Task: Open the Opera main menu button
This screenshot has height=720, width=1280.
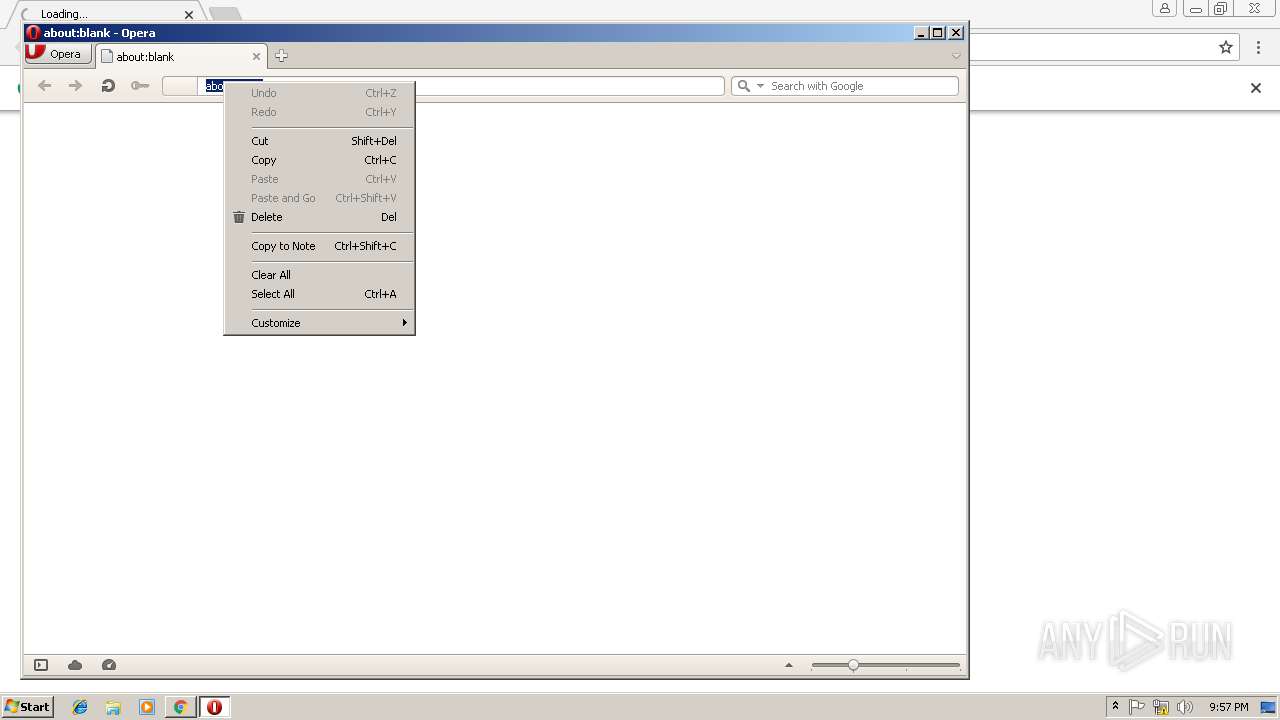Action: coord(58,54)
